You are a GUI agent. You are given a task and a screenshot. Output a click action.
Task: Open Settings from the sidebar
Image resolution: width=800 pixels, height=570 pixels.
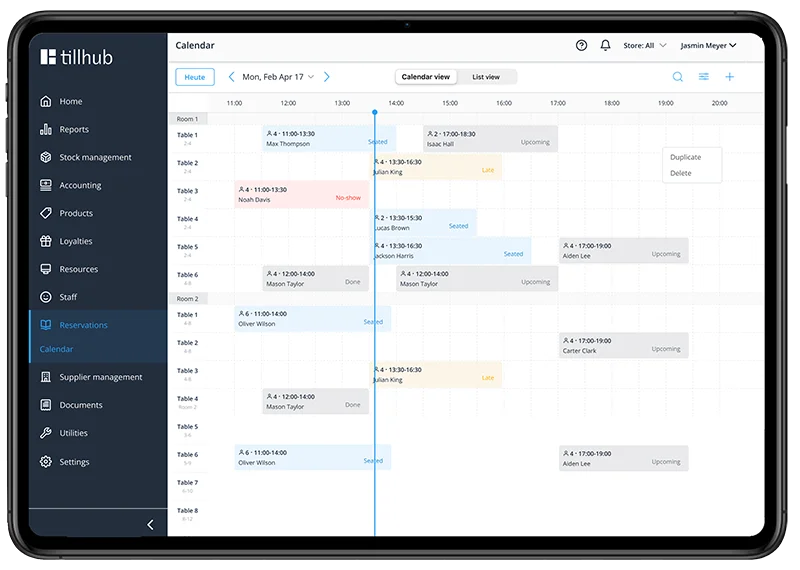74,462
